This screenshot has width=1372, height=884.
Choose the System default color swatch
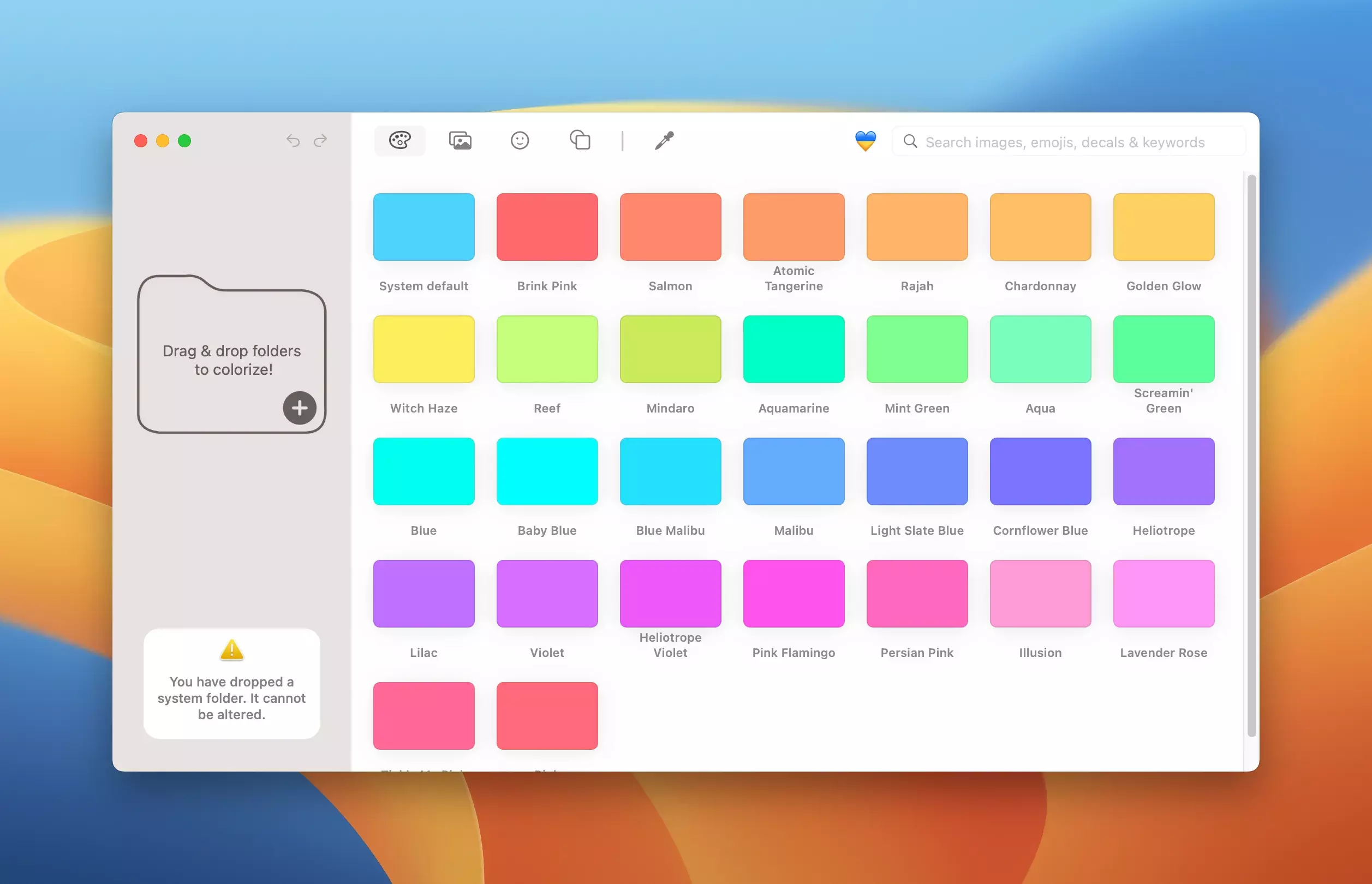pos(423,228)
